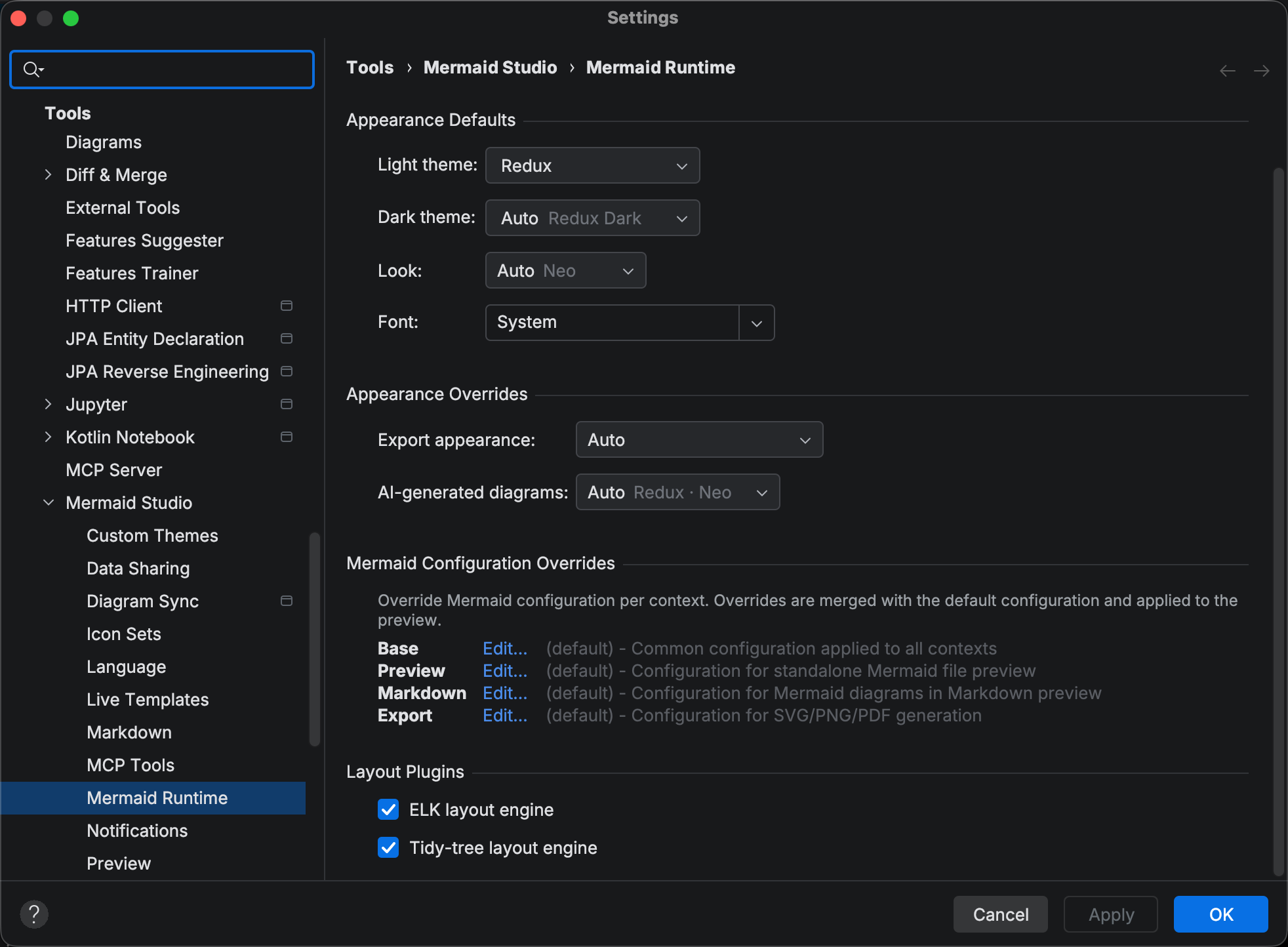Screen dimensions: 1288x947
Task: Collapse the Mermaid Studio node
Action: click(48, 502)
